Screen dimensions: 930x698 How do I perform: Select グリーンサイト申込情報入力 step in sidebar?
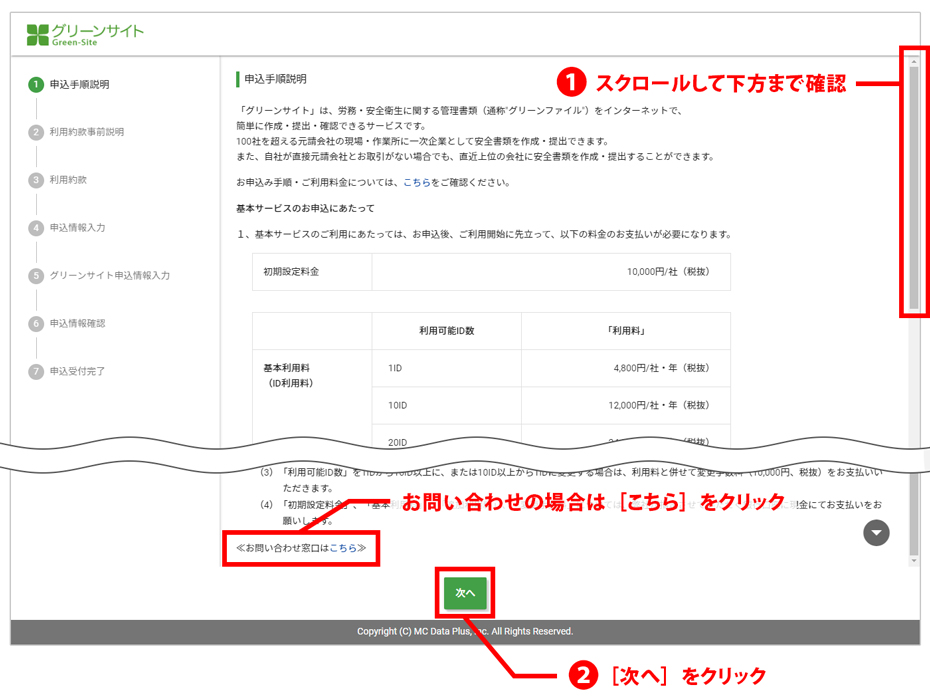coord(110,276)
